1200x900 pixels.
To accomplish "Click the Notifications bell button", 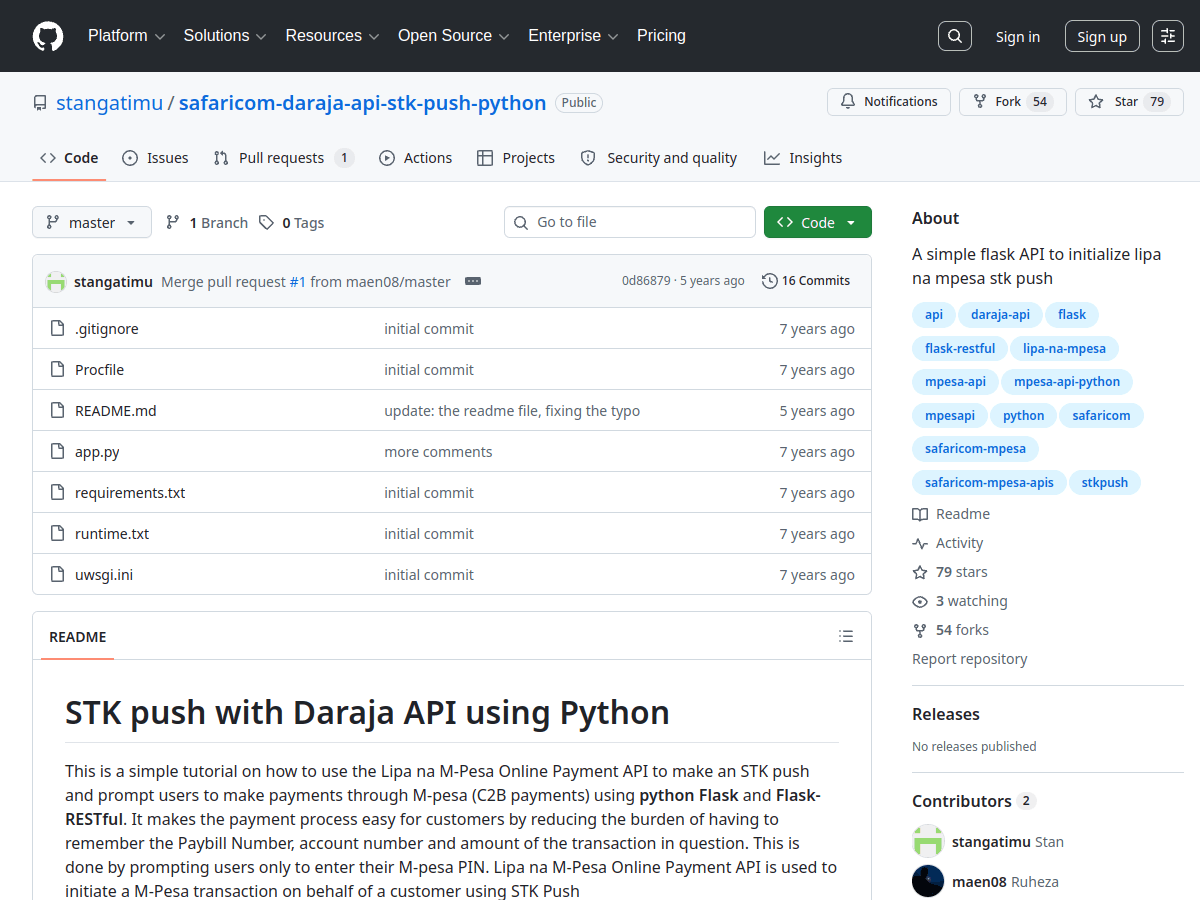I will point(889,102).
